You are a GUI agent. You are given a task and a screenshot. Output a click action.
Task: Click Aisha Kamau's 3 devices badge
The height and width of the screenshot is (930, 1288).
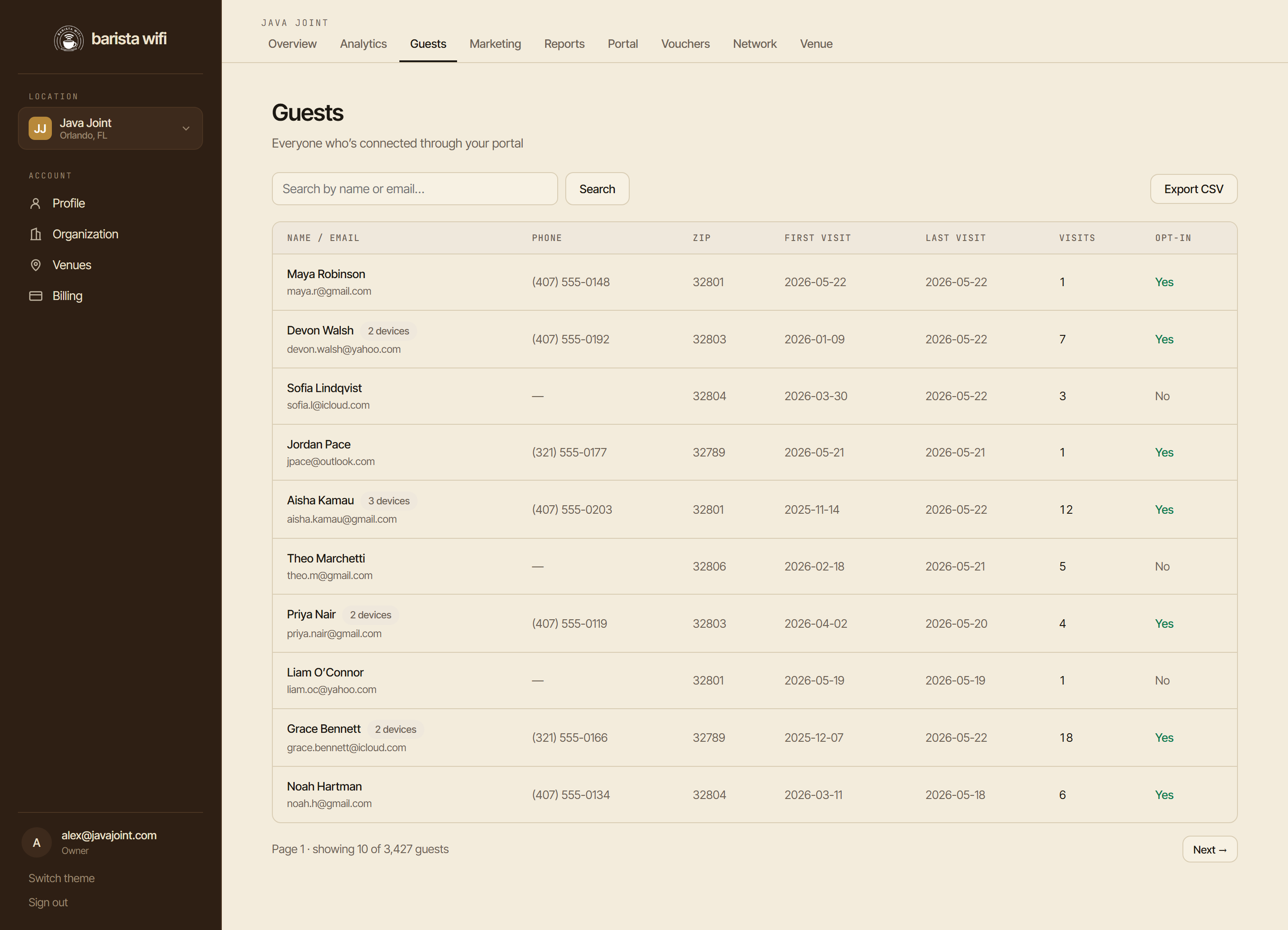click(389, 501)
